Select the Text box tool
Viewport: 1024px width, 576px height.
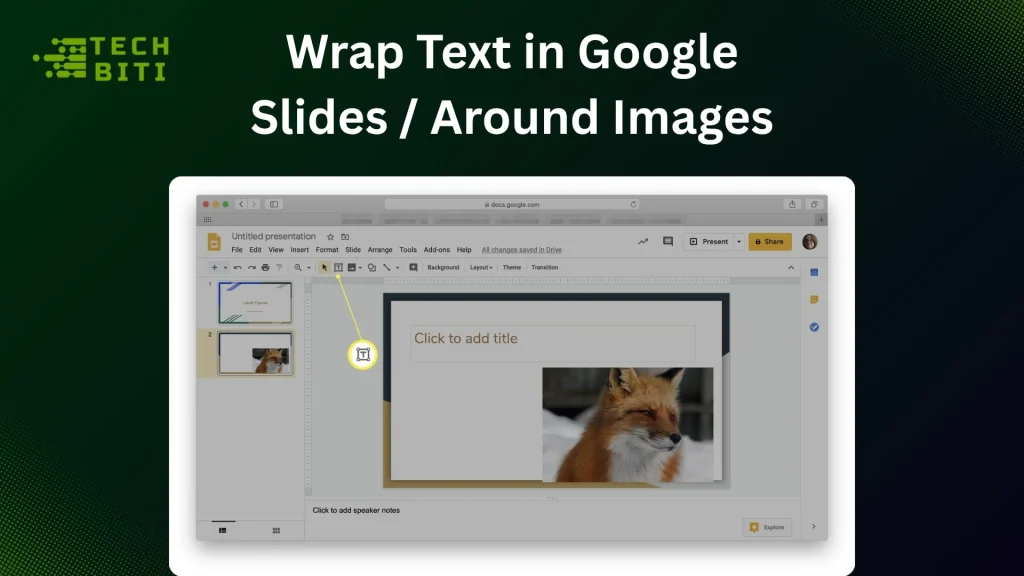pos(339,267)
